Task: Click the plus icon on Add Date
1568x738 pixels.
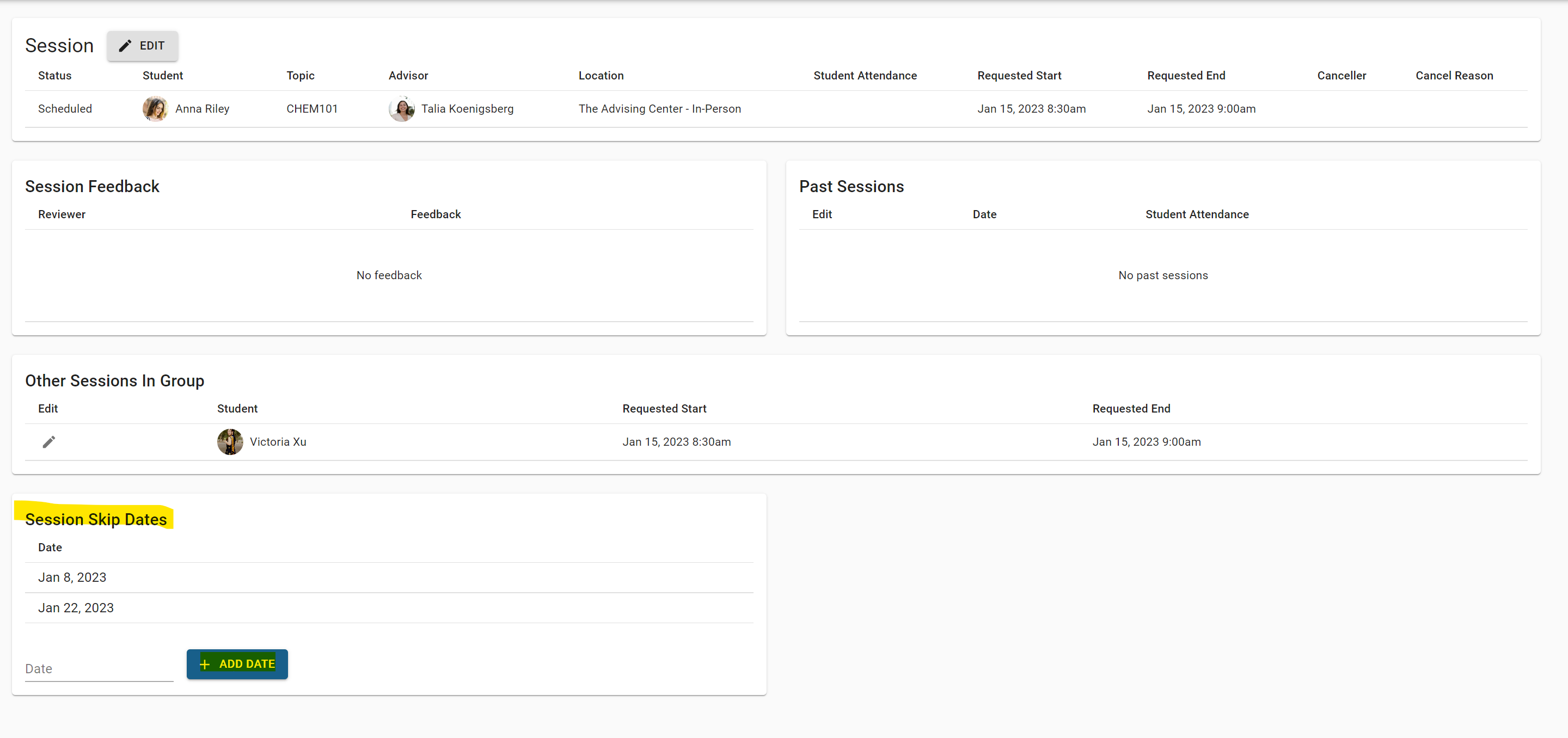Action: coord(205,664)
